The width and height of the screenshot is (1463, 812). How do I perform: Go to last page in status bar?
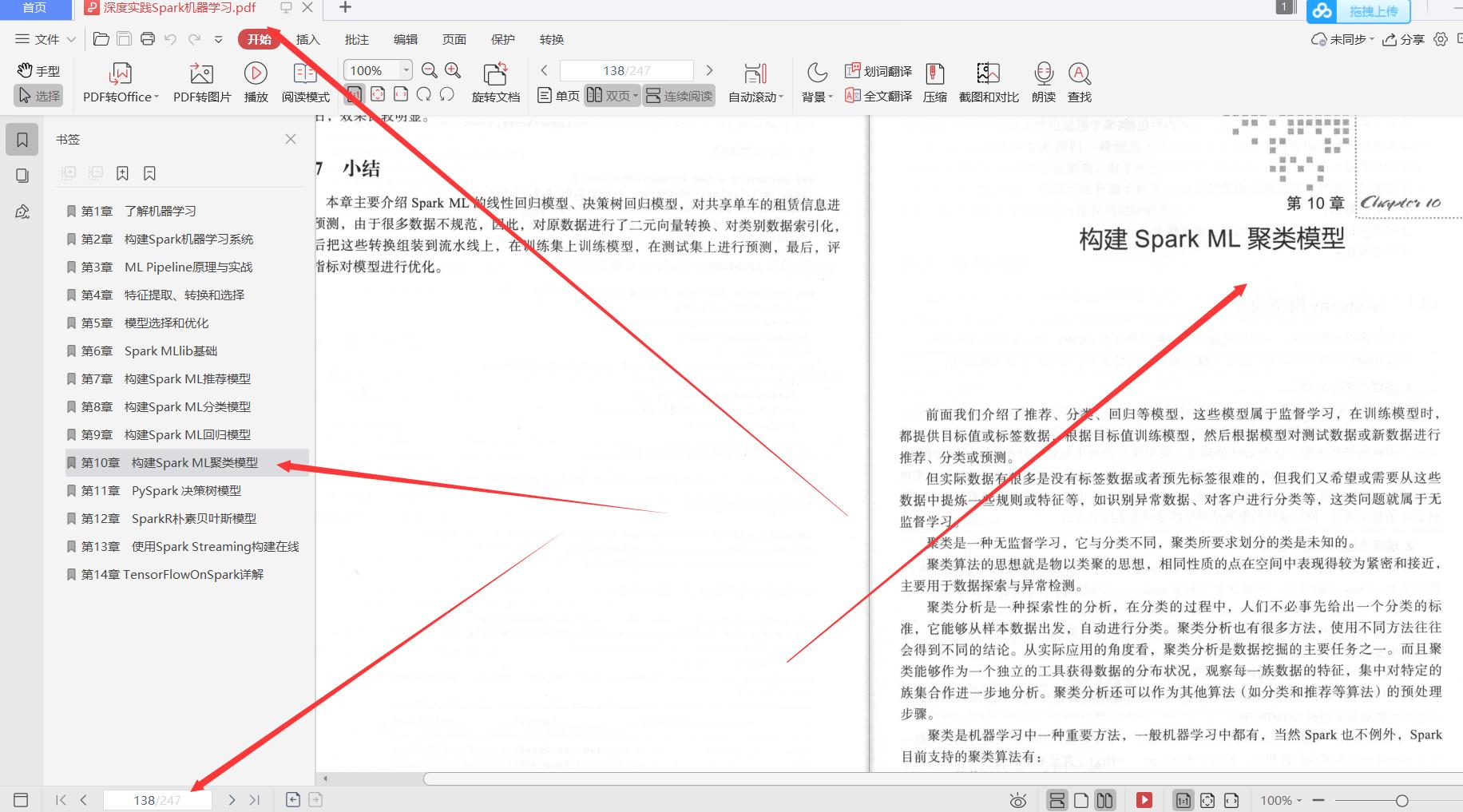click(x=255, y=799)
